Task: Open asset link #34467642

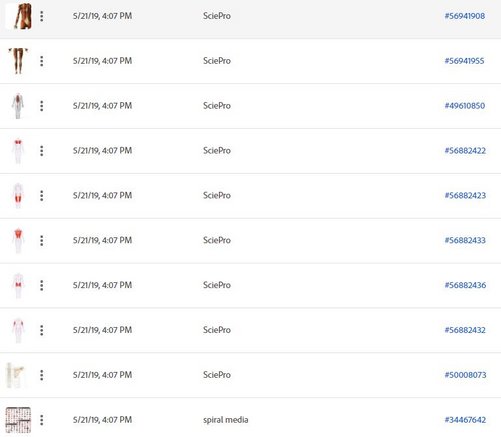Action: pos(465,420)
